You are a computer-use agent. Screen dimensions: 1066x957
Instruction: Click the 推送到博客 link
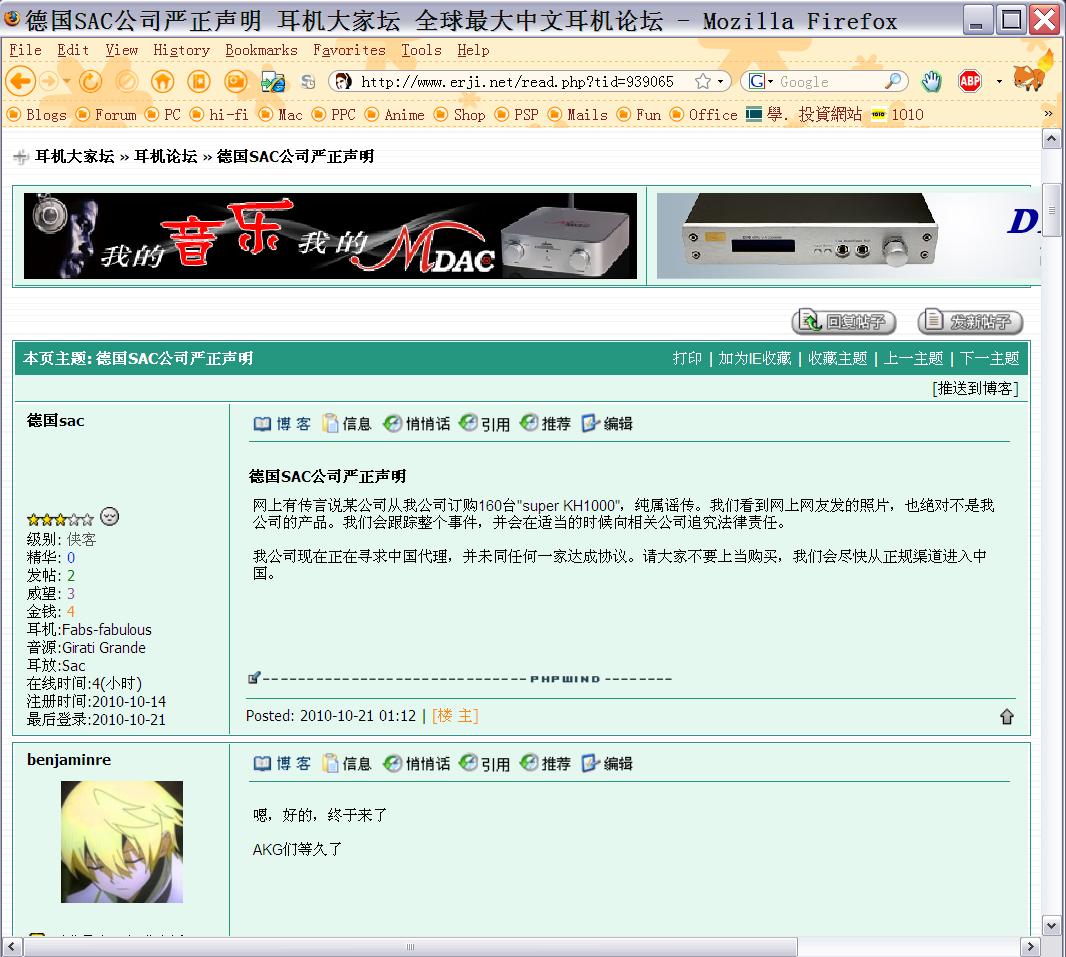click(976, 389)
